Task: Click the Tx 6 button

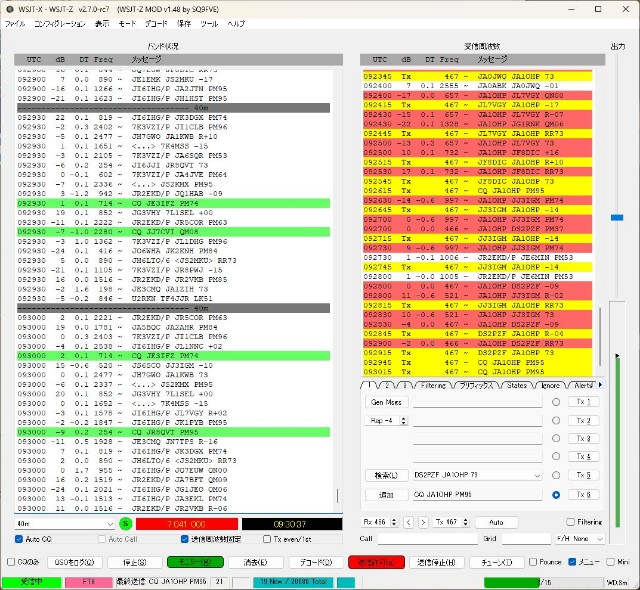Action: tap(583, 495)
